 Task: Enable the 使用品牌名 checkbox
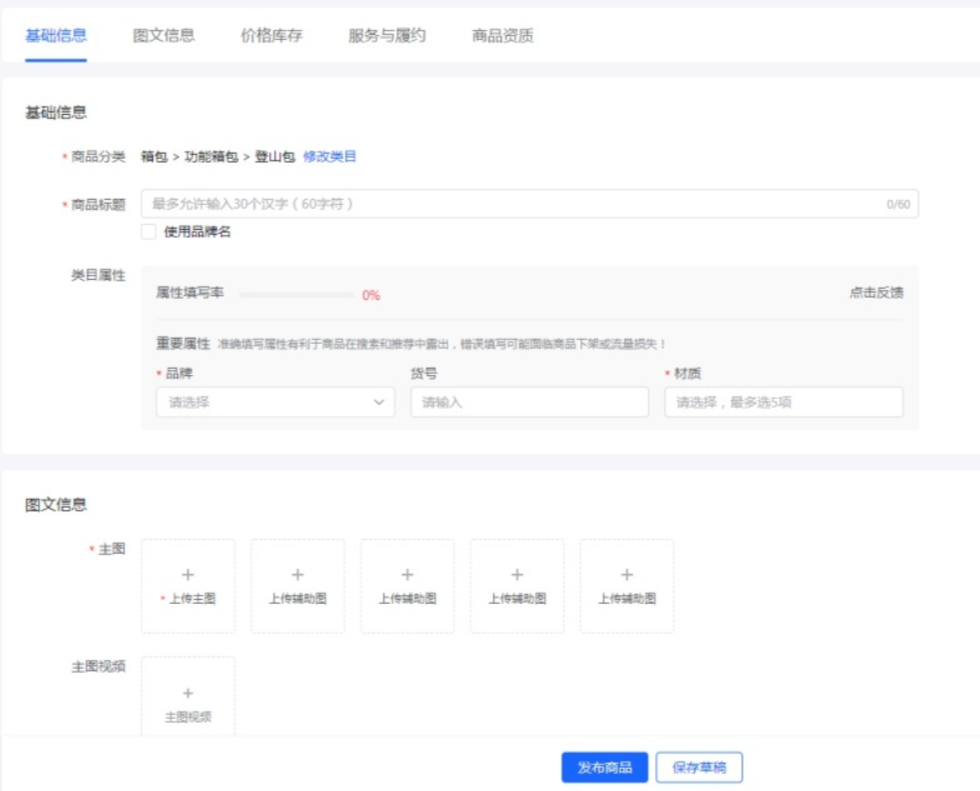149,232
